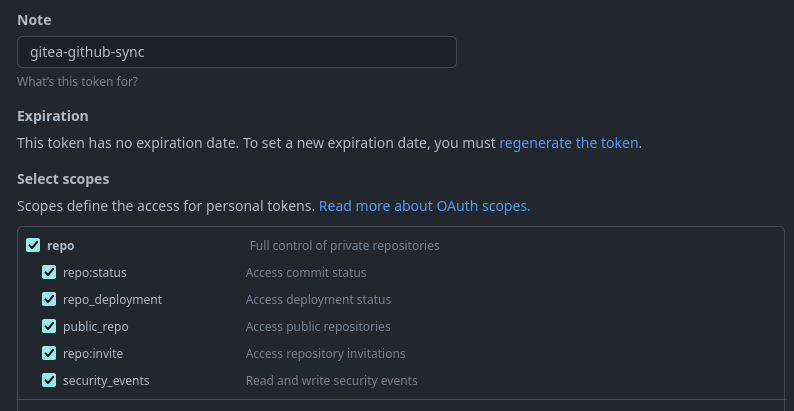
Task: Click the repo_deployment scope label text
Action: coord(112,299)
